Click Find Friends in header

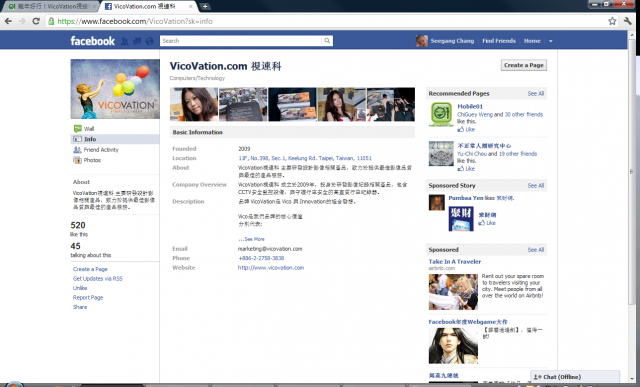[499, 41]
